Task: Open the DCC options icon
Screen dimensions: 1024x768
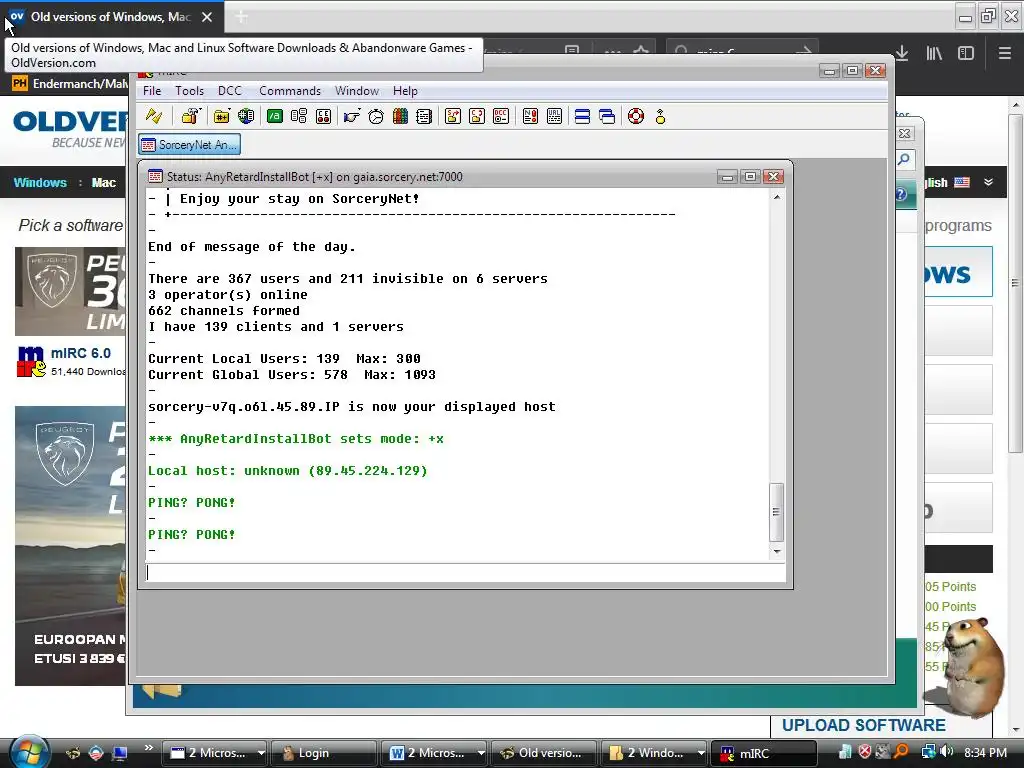Action: coord(501,116)
